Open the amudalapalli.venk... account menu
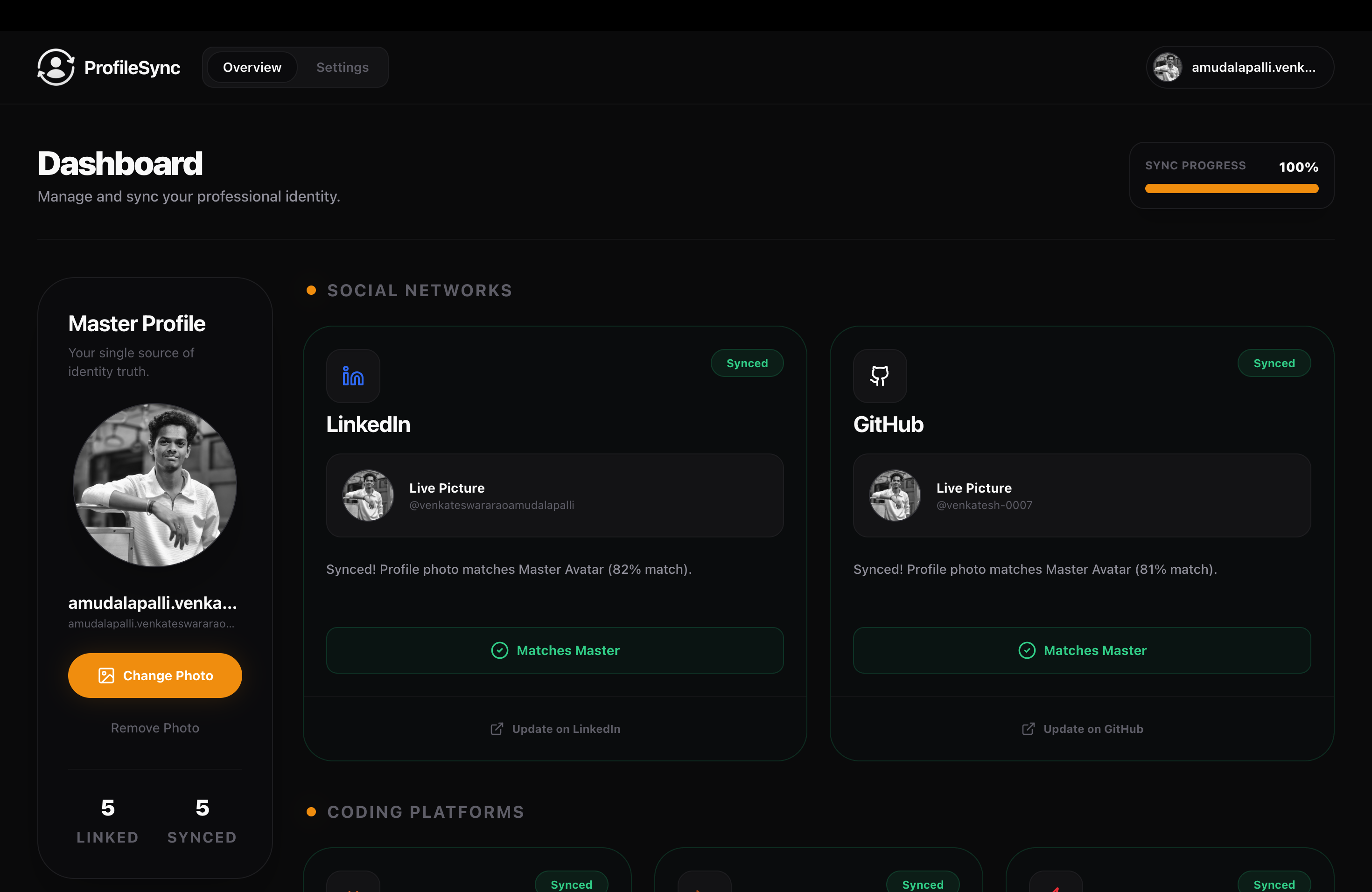The width and height of the screenshot is (1372, 892). pos(1239,68)
